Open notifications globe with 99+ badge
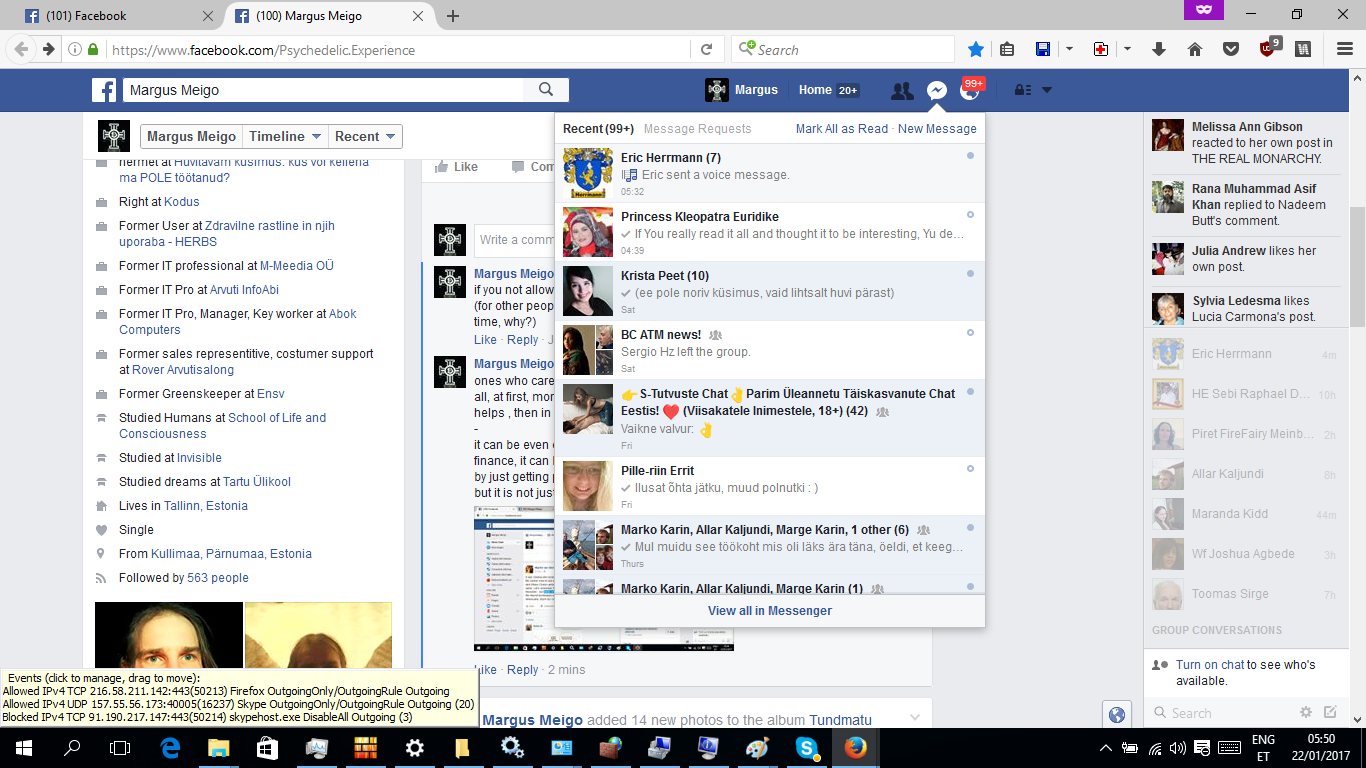The width and height of the screenshot is (1366, 768). [969, 90]
